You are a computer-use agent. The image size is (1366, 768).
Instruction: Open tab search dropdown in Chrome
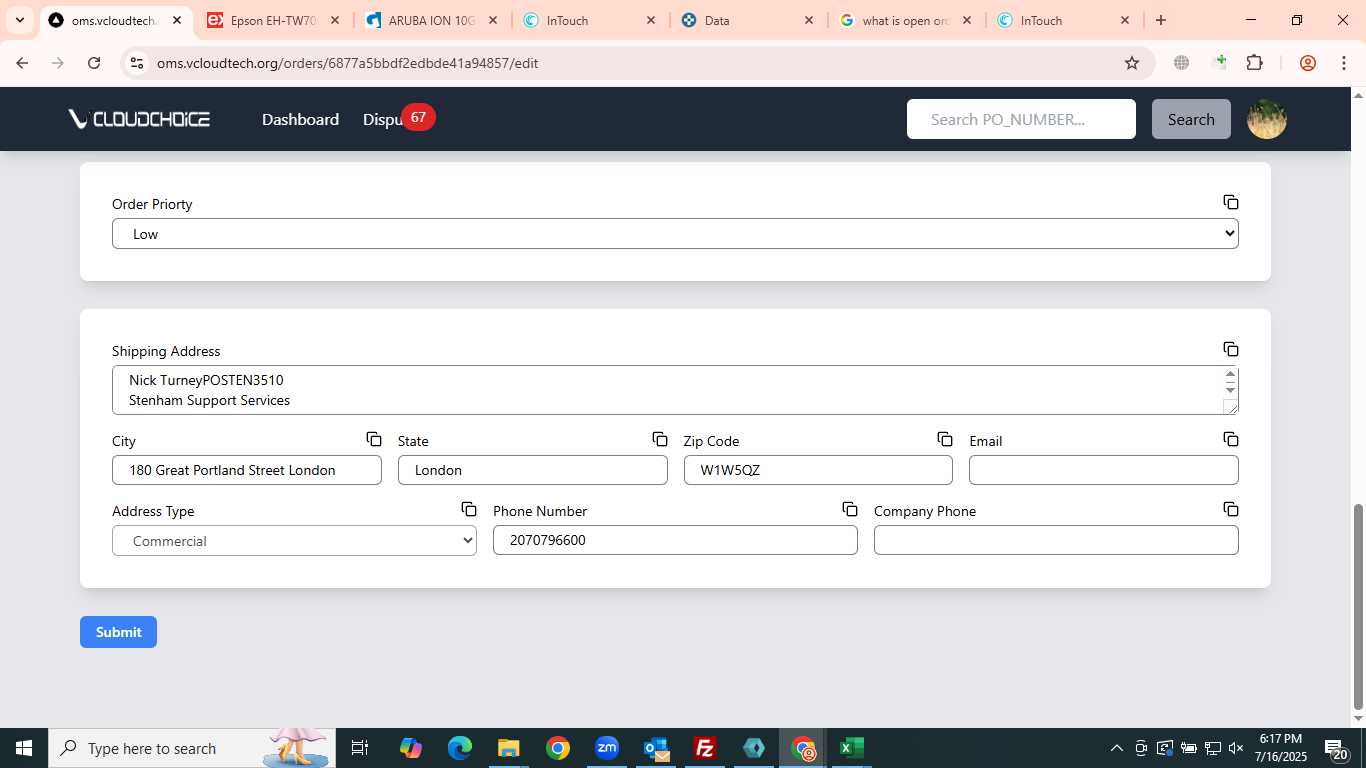19,20
